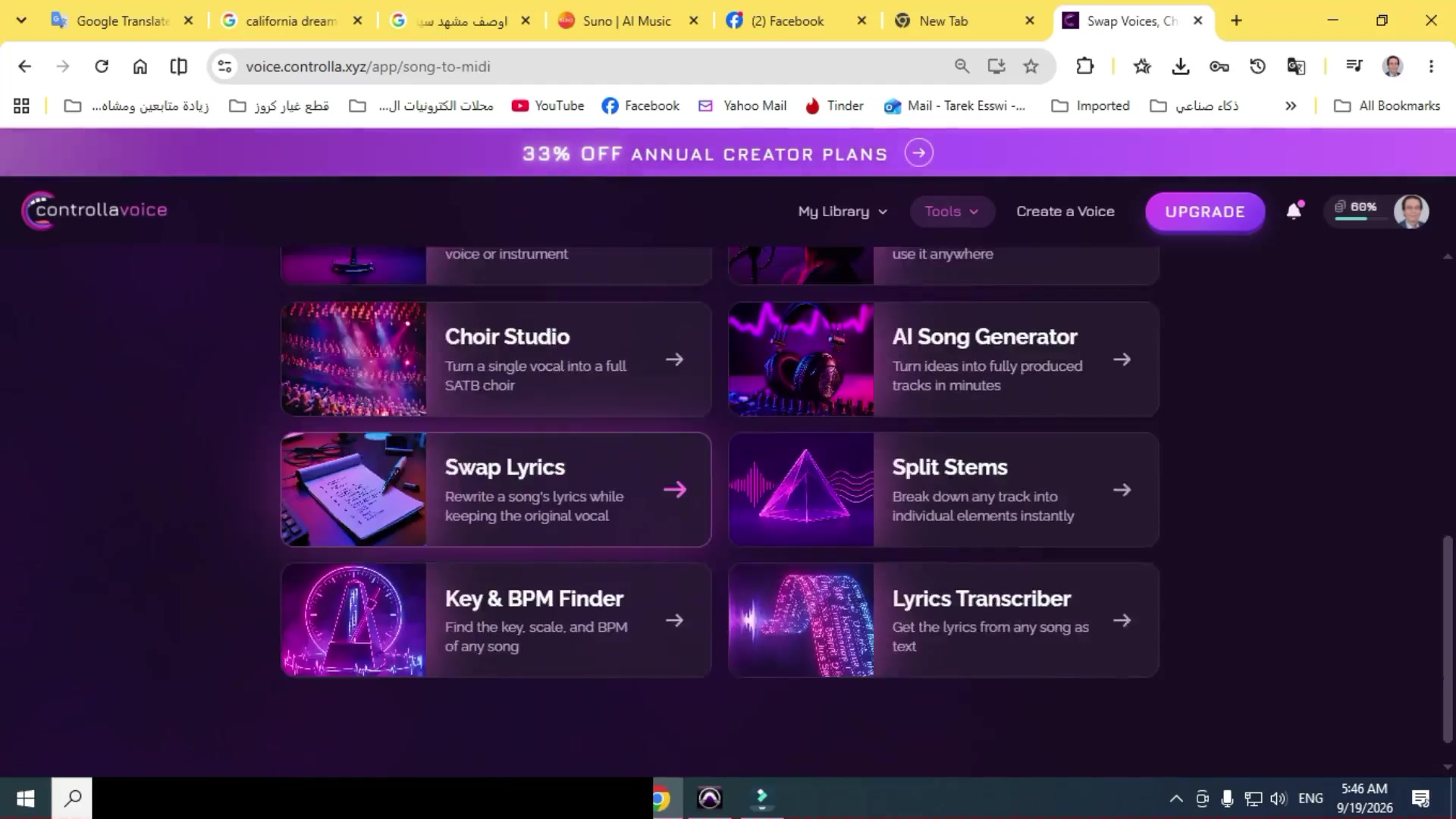Open the Key & BPM Finder card

tap(496, 620)
